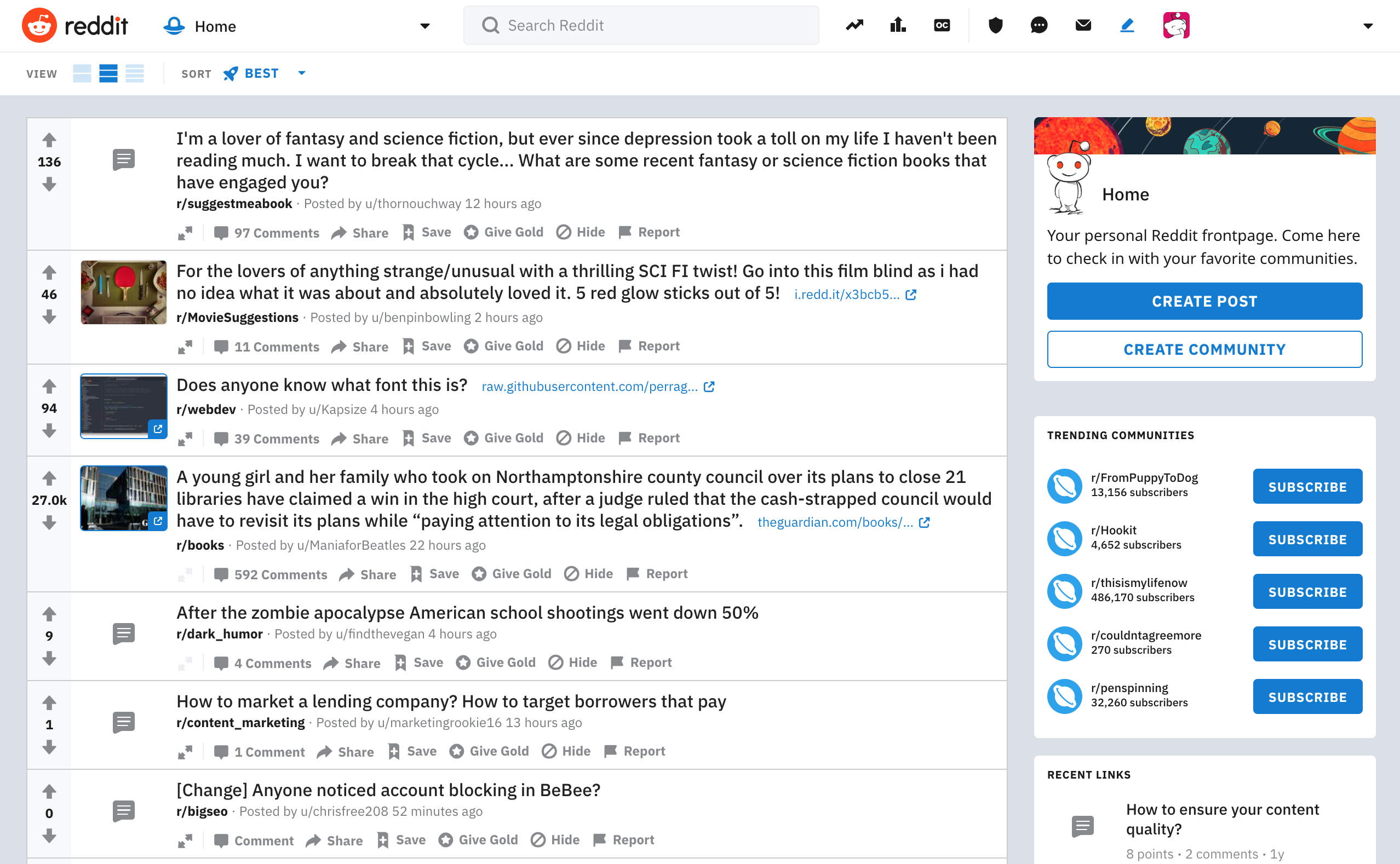Open the user avatar profile icon
The height and width of the screenshot is (864, 1400).
coord(1177,25)
